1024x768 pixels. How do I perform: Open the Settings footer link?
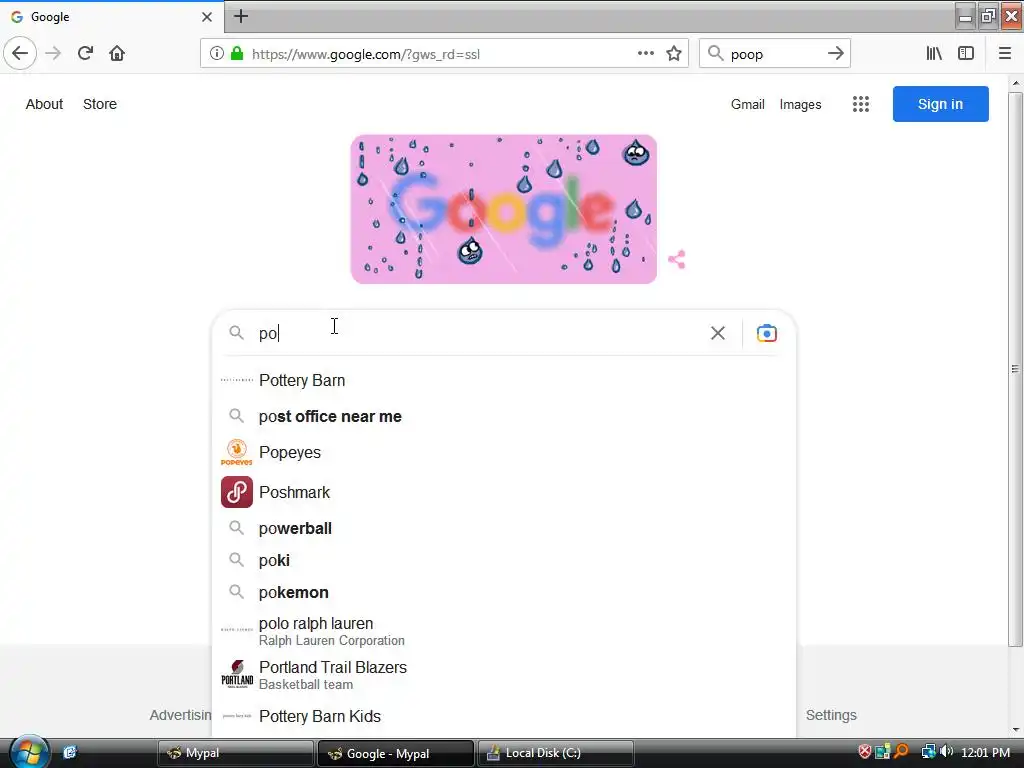coord(831,715)
